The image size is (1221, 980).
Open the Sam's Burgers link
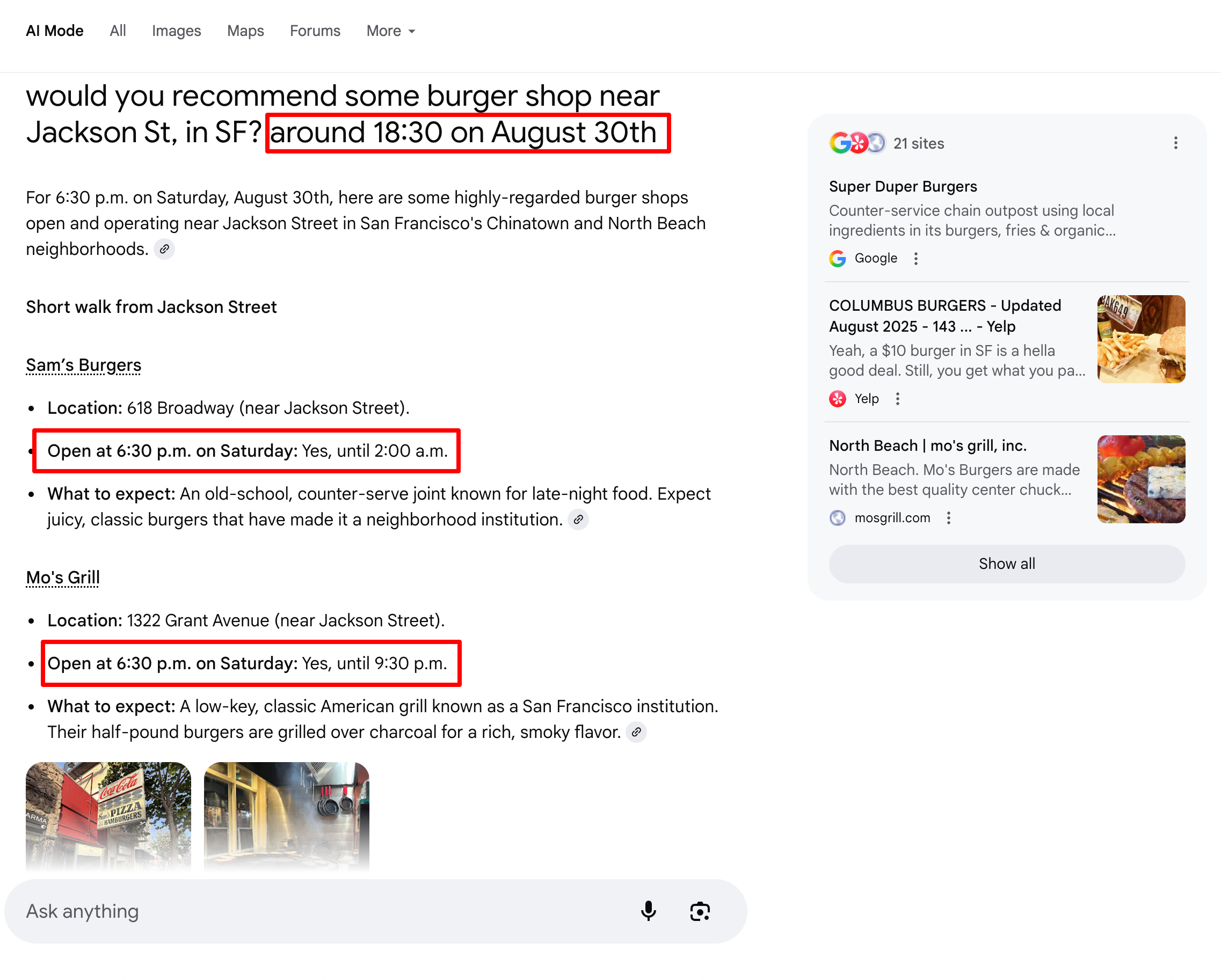[x=84, y=365]
